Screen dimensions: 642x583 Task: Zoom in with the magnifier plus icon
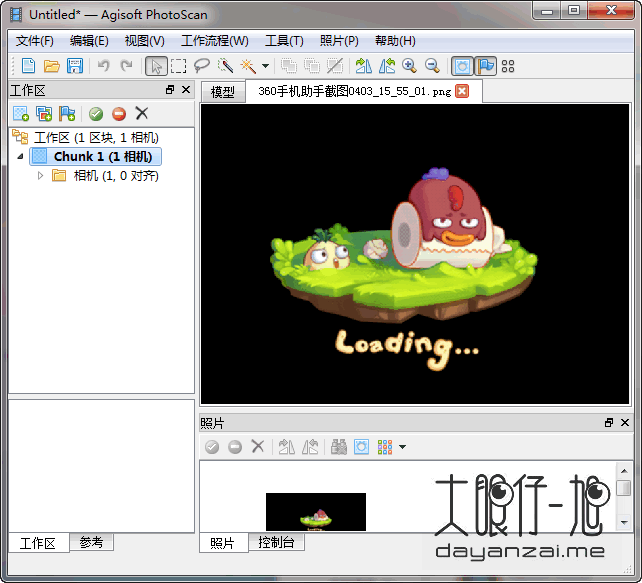tap(409, 66)
